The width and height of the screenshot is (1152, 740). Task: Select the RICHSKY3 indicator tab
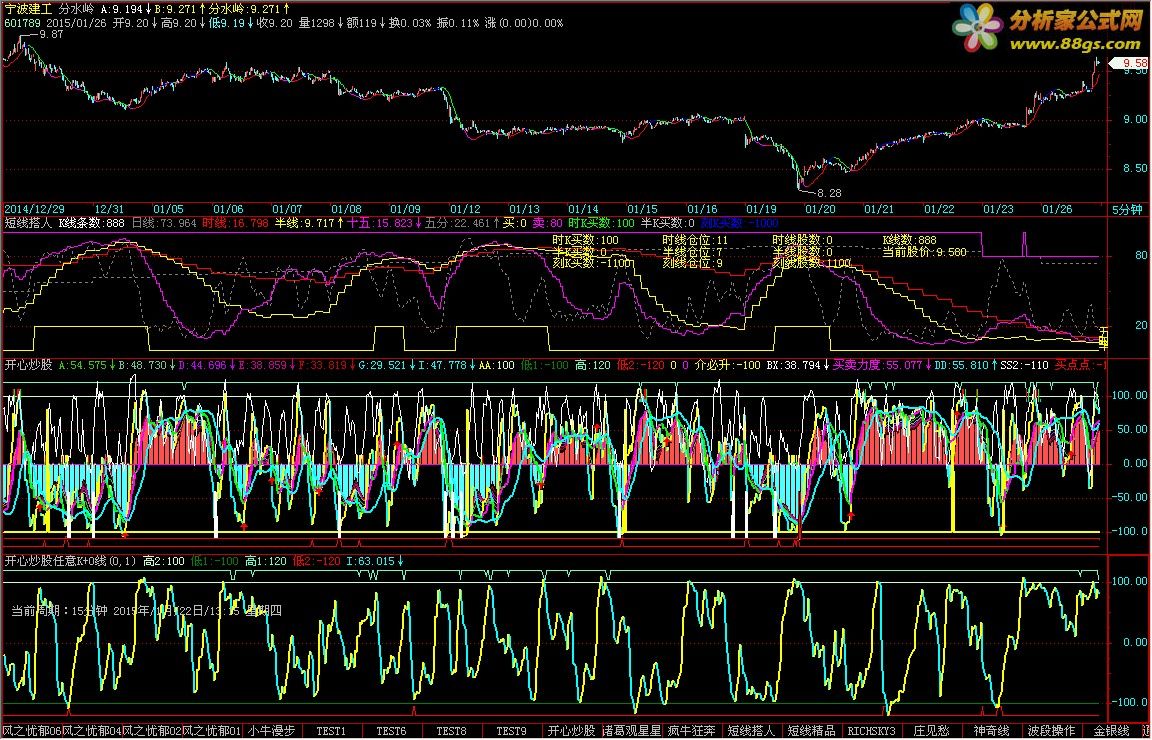click(x=871, y=731)
